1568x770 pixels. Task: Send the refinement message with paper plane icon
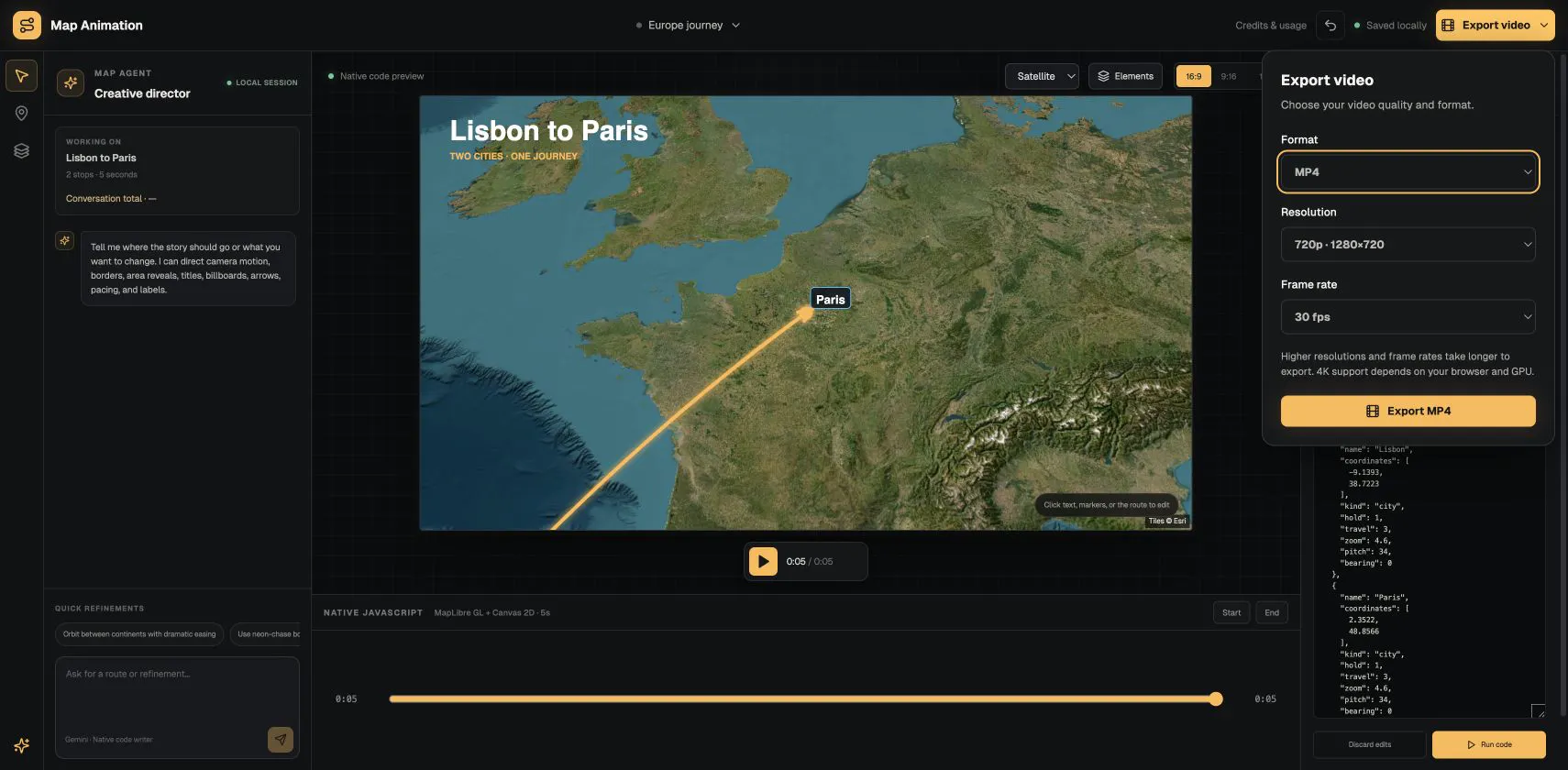click(x=281, y=739)
